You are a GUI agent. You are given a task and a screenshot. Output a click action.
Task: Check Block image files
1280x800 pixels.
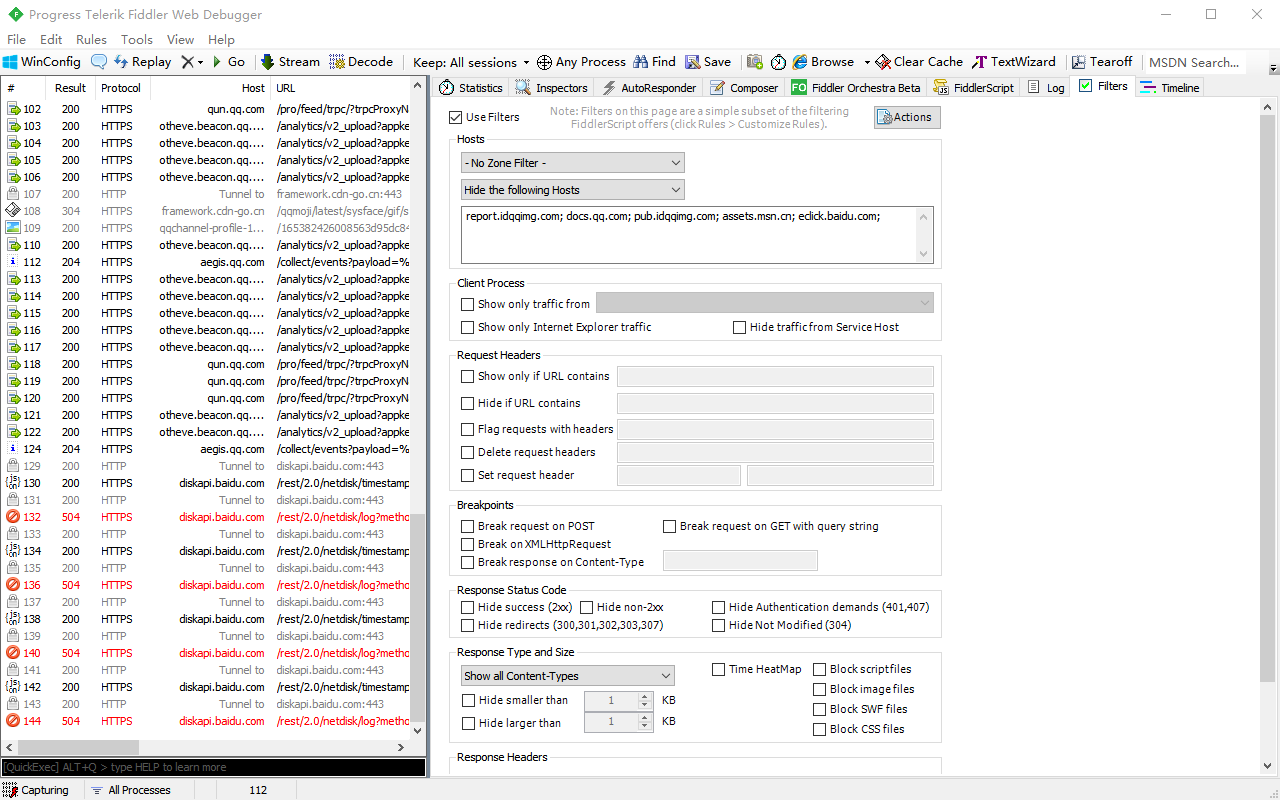point(820,689)
